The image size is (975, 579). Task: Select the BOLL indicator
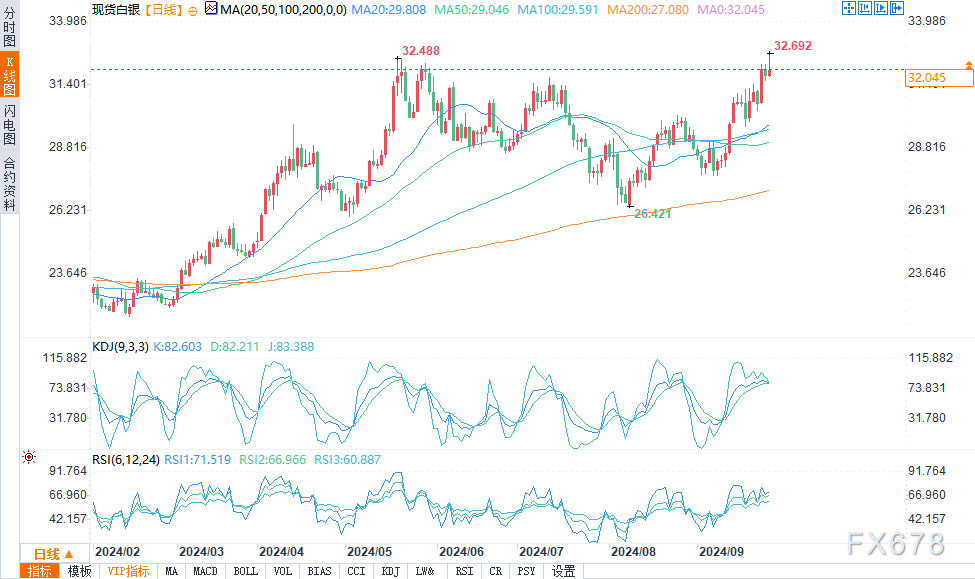[x=246, y=571]
